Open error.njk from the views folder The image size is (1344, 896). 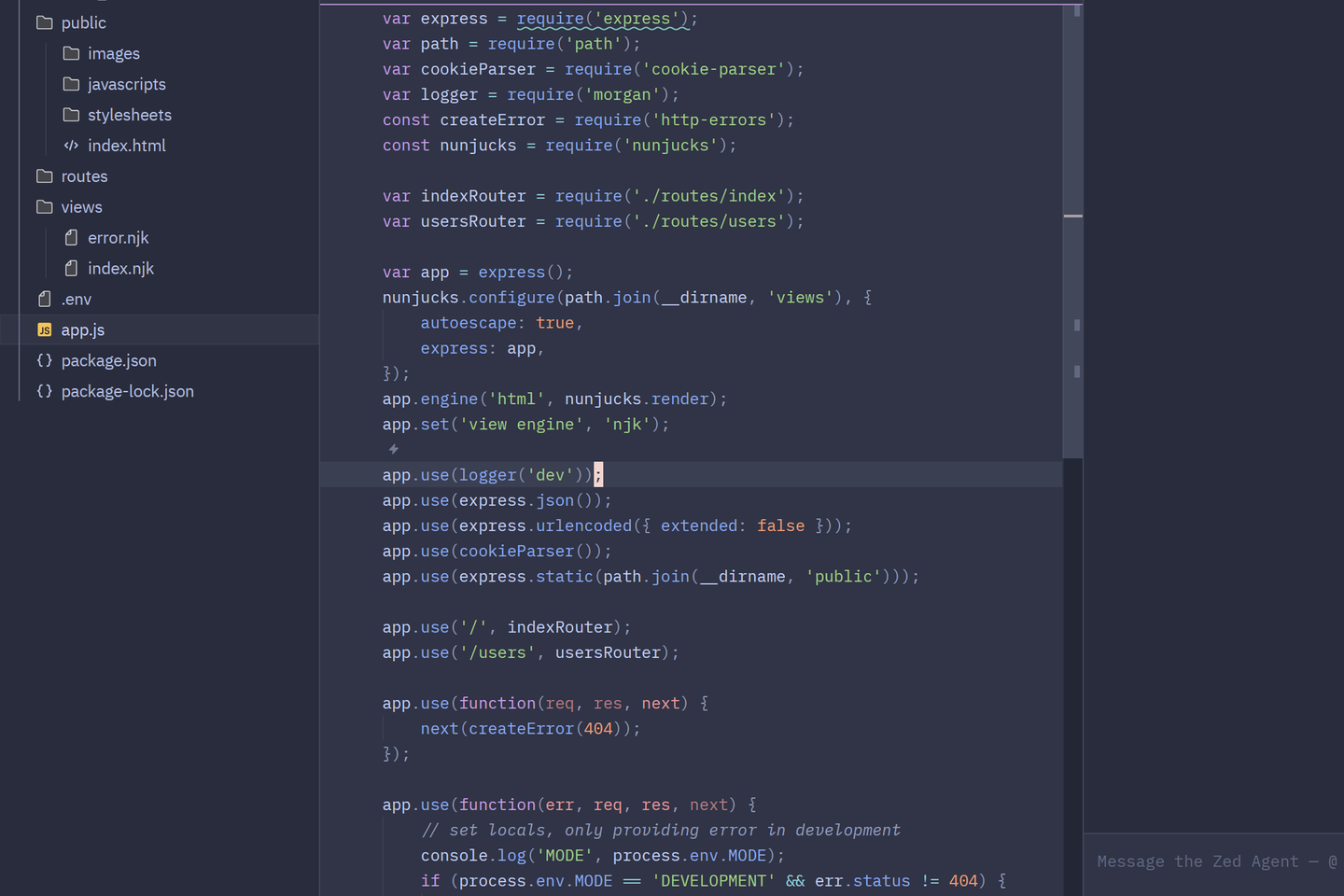160,238
